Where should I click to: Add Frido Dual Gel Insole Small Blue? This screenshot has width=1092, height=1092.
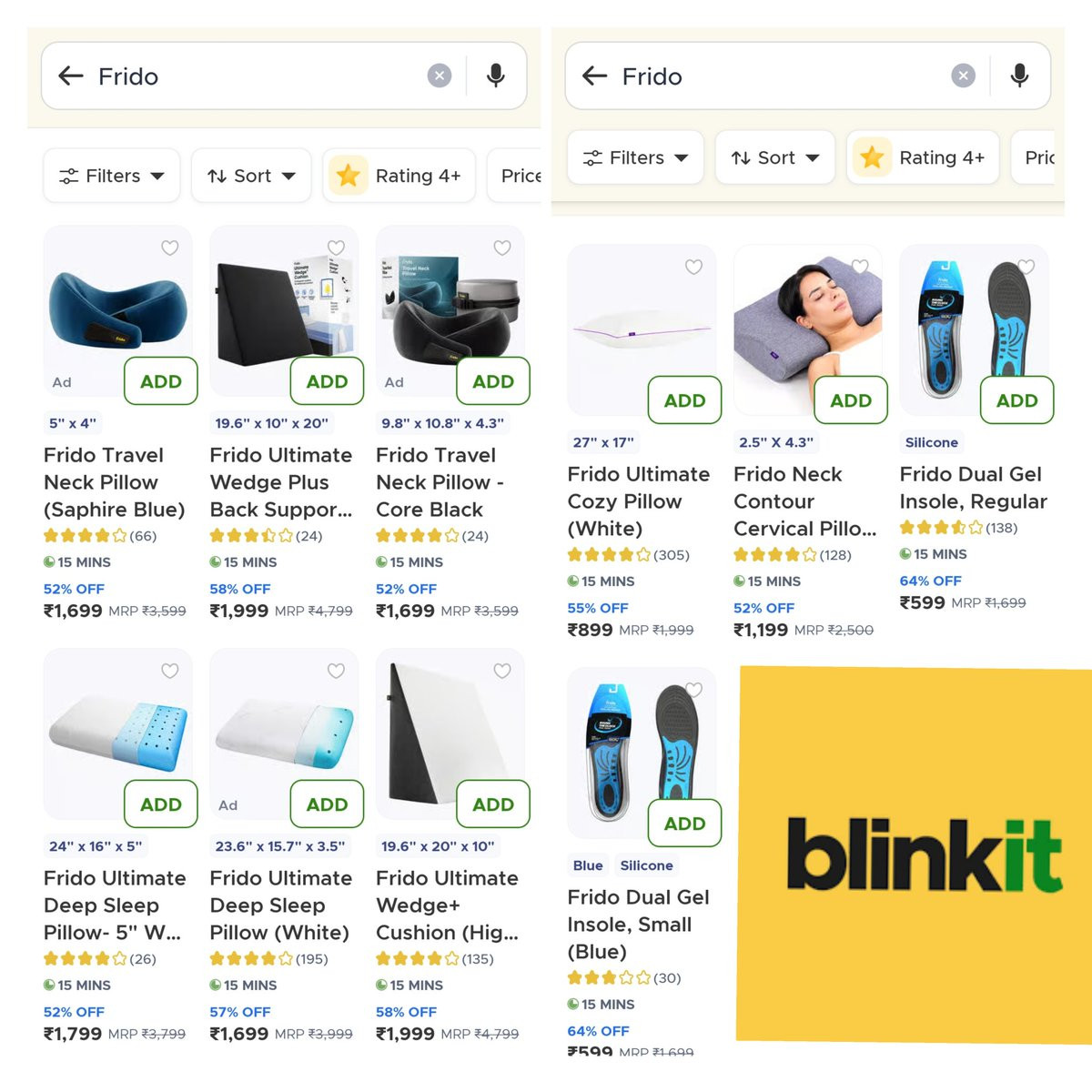[x=685, y=824]
